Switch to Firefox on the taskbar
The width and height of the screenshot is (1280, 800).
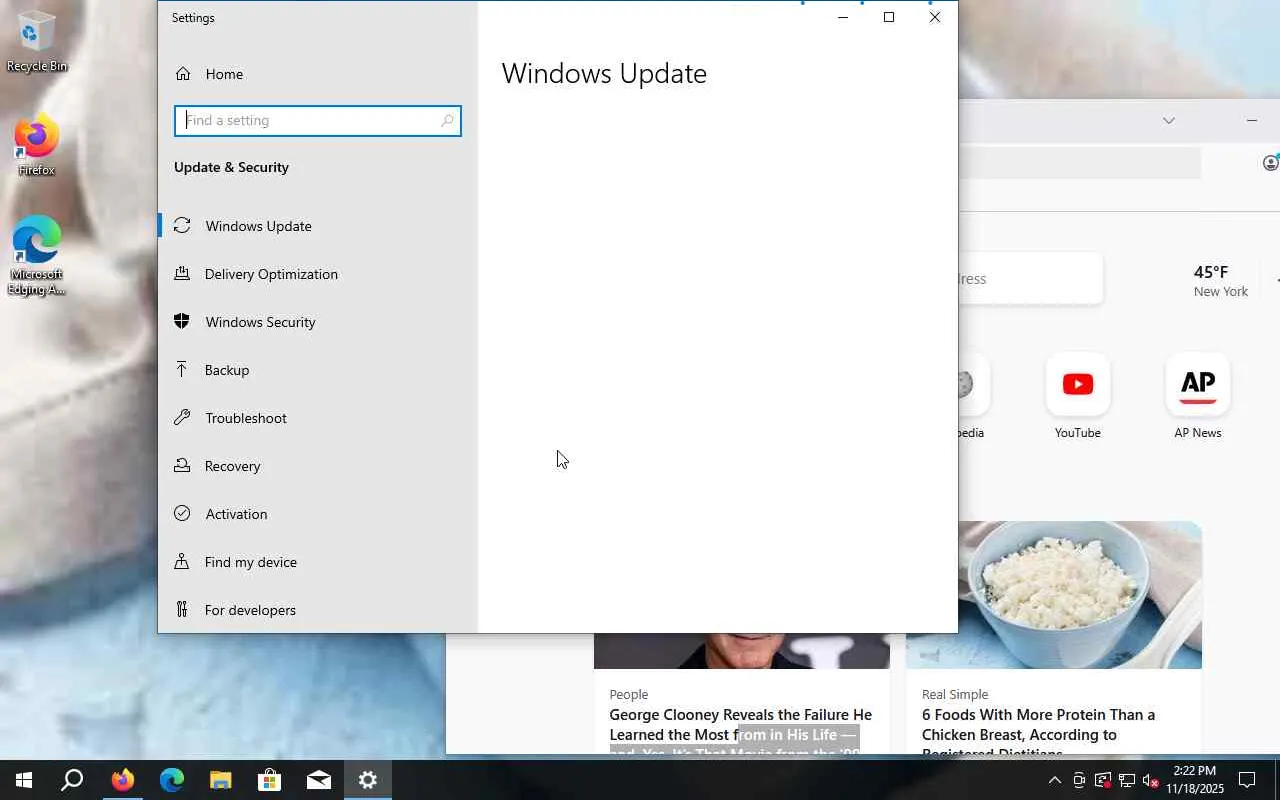(x=122, y=780)
